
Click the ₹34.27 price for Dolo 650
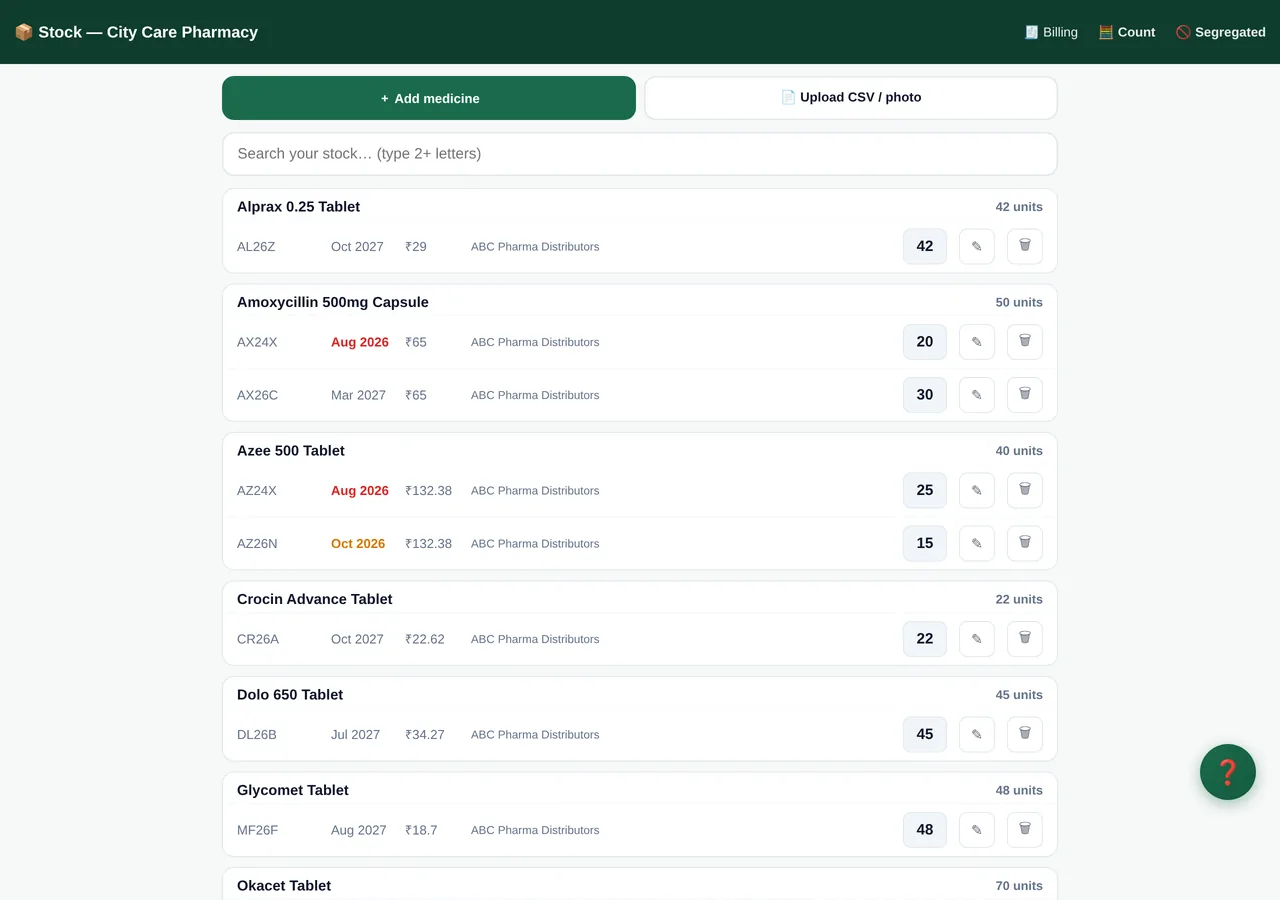tap(425, 735)
